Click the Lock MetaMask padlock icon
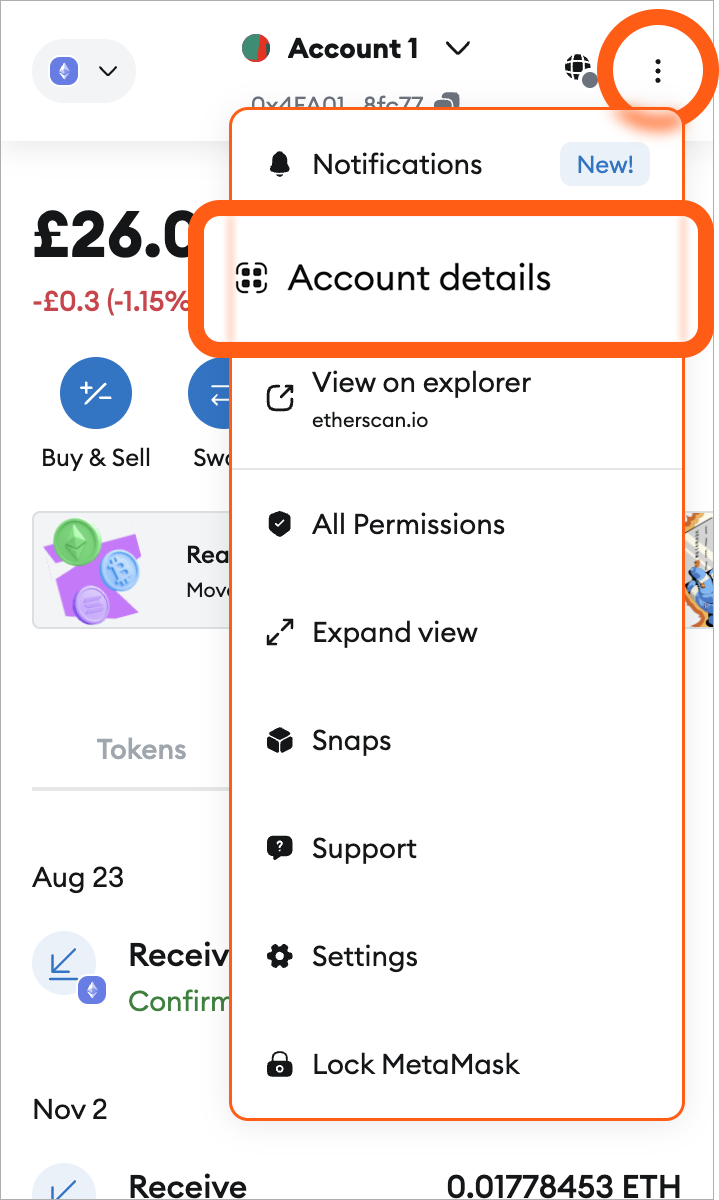This screenshot has height=1200, width=719. (x=280, y=1065)
